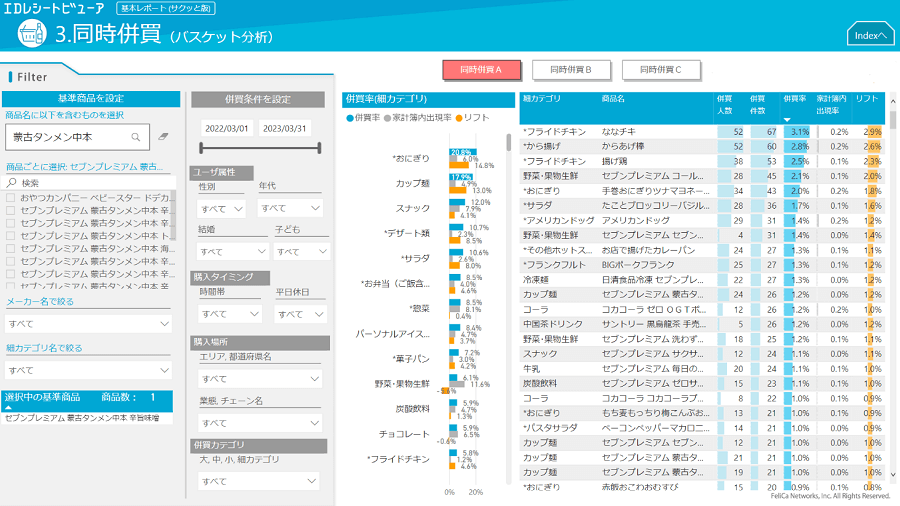The image size is (900, 506).
Task: Sort the table by 併買人数 column
Action: coord(724,104)
